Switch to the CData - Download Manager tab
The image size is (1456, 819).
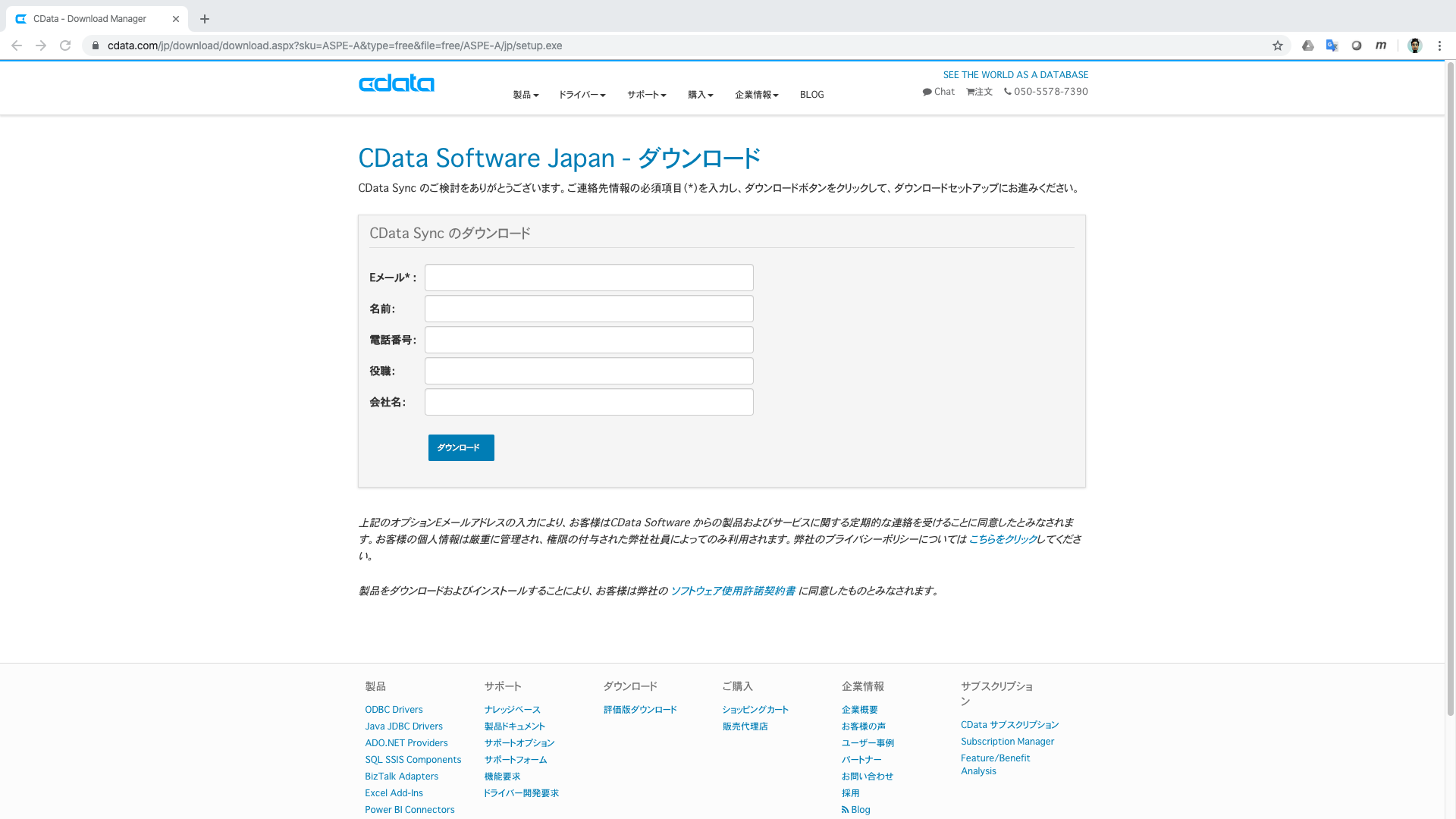[x=89, y=18]
